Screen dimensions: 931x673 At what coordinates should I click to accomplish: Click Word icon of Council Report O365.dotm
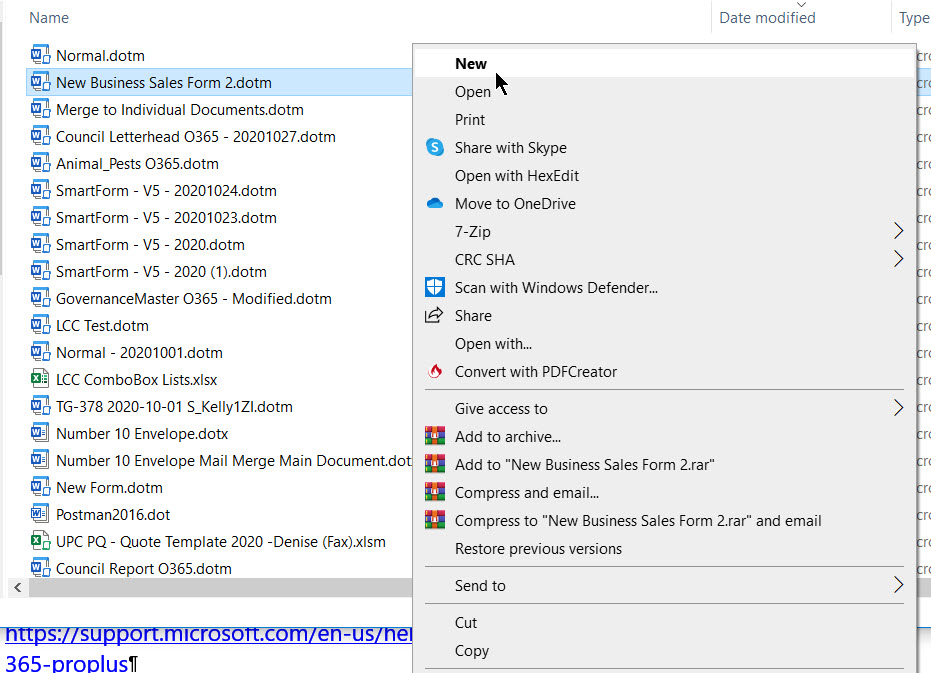pos(40,567)
